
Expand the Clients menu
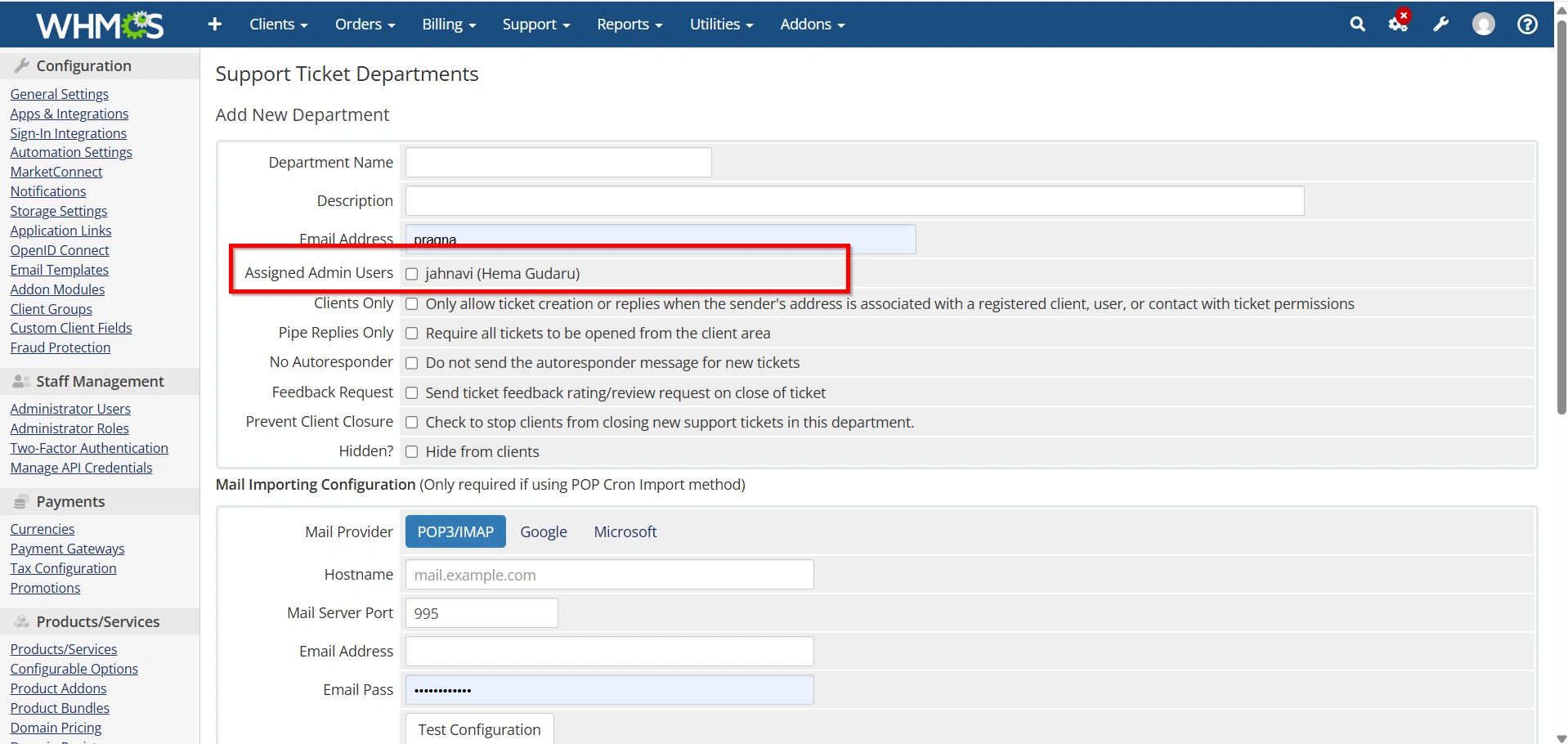click(278, 25)
